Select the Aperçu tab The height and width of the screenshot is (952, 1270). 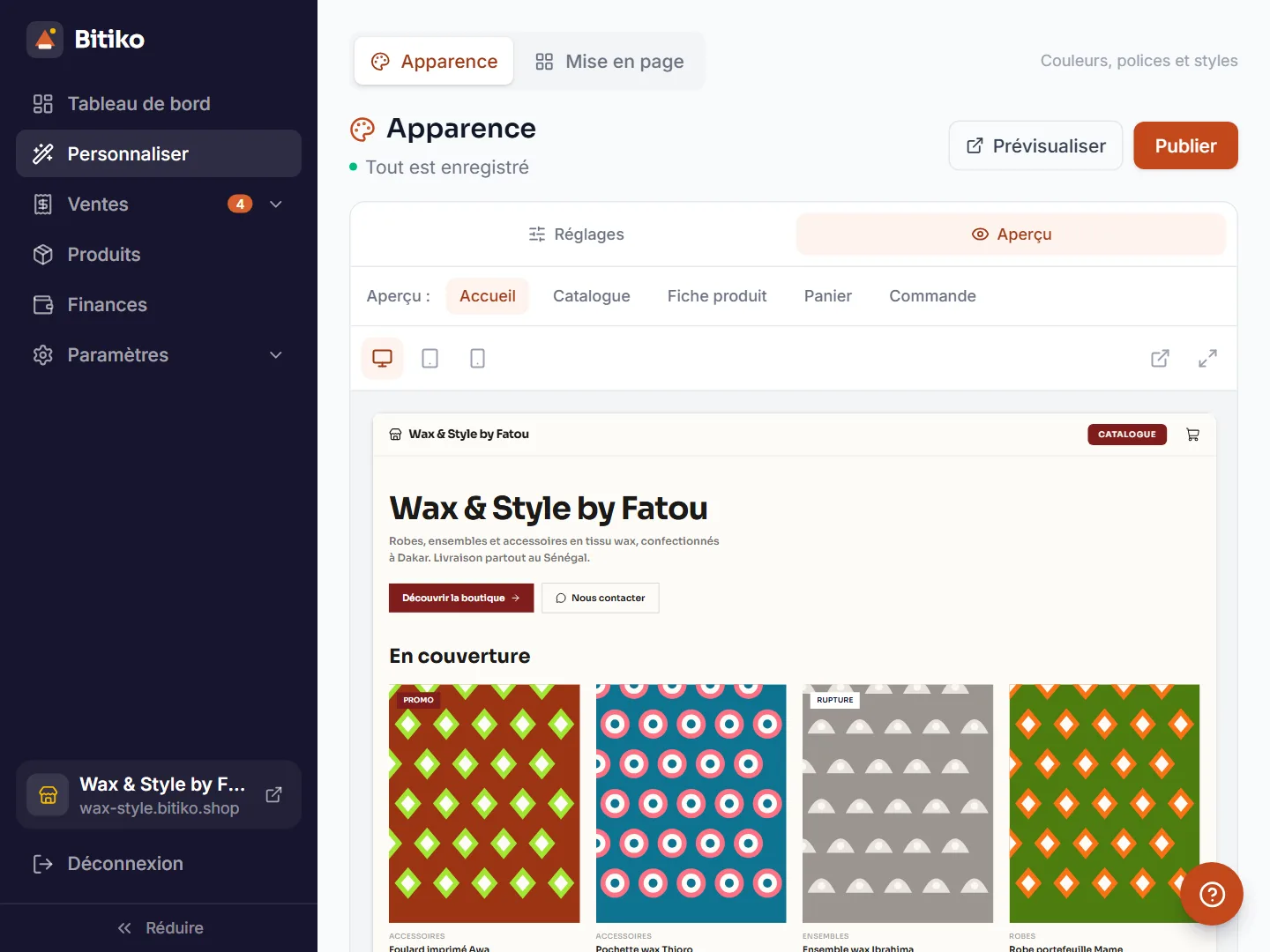click(1011, 234)
